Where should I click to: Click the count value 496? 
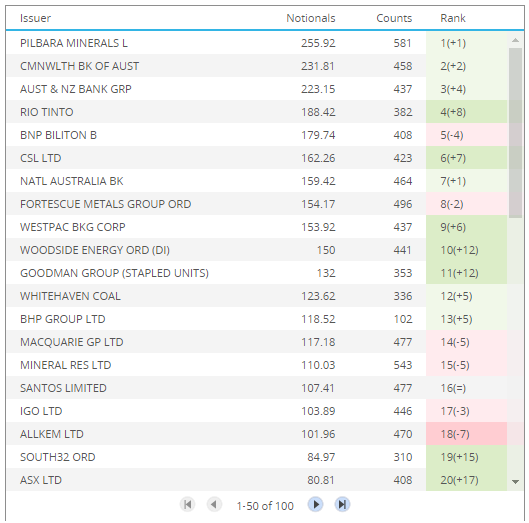[402, 204]
